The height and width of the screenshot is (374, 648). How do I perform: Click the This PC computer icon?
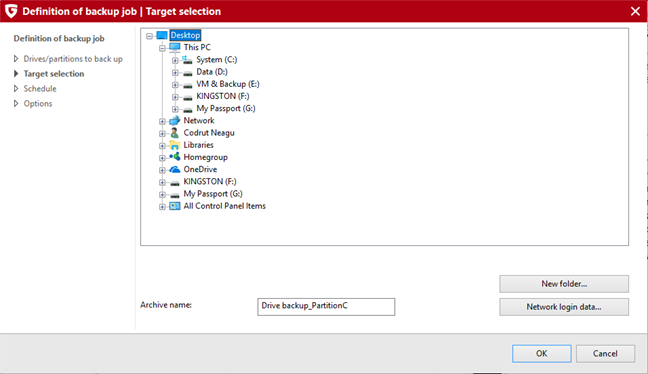coord(175,48)
